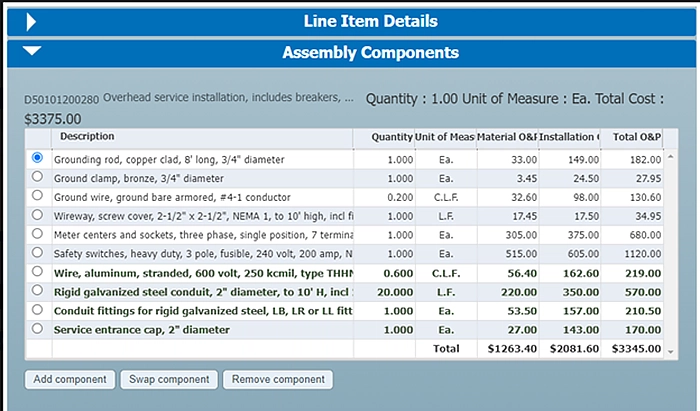Select the Rigid galvanized steel conduit radio button
The image size is (700, 411).
pyautogui.click(x=38, y=291)
